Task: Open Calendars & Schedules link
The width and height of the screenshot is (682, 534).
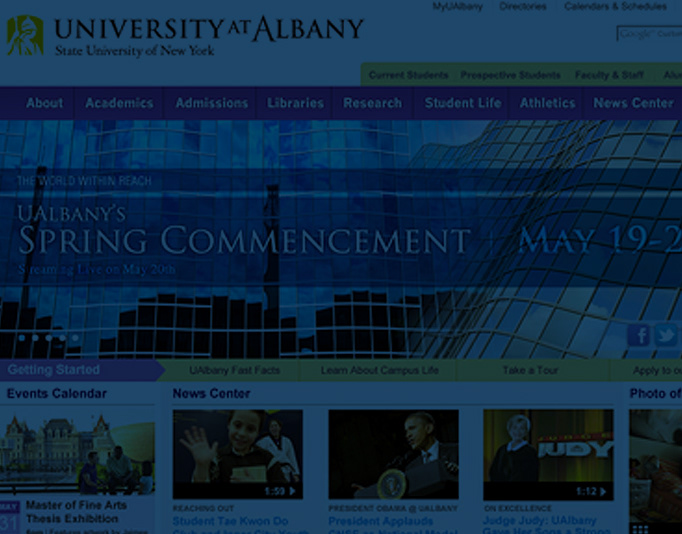Action: click(x=615, y=7)
